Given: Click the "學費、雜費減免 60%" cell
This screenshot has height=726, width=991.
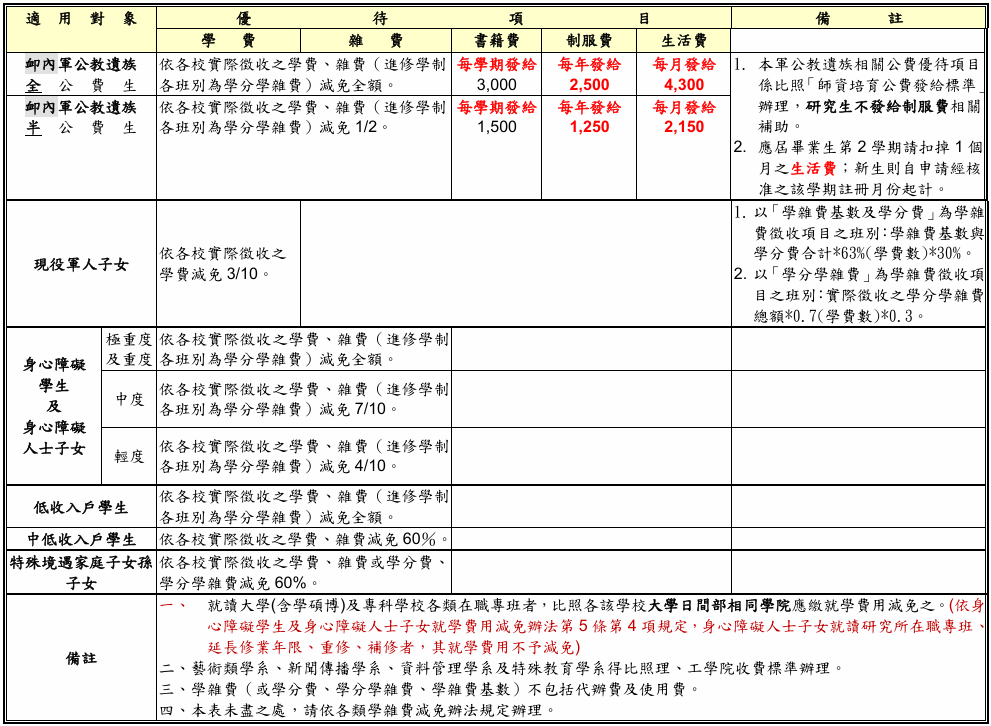Looking at the screenshot, I should click(304, 539).
